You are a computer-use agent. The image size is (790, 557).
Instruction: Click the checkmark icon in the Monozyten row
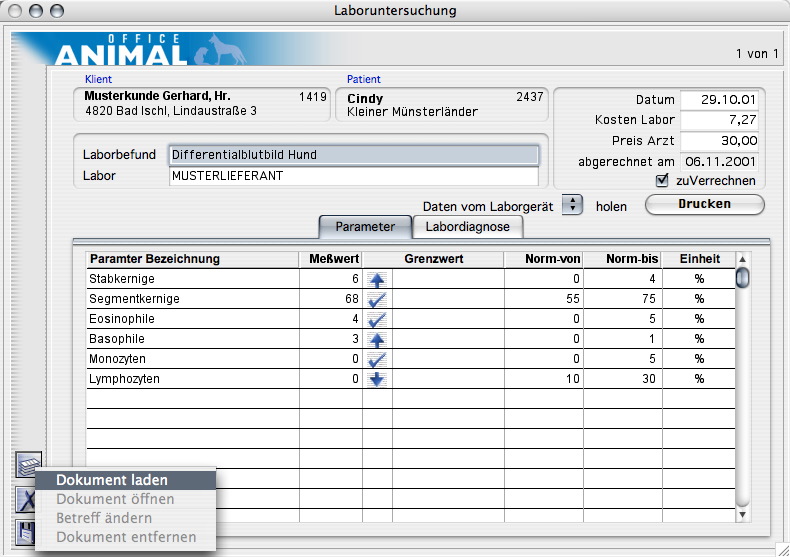tap(377, 359)
